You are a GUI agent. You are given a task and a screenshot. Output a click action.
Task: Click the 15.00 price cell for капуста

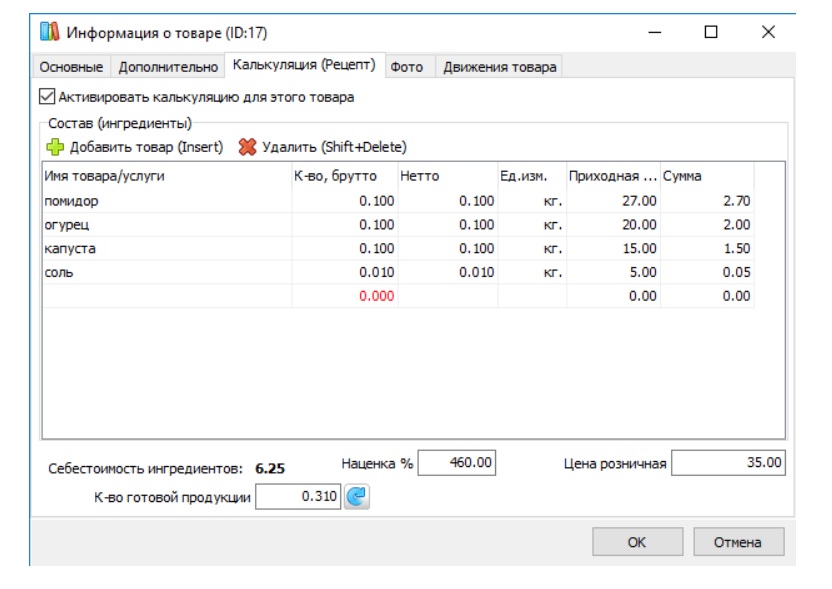coord(613,249)
